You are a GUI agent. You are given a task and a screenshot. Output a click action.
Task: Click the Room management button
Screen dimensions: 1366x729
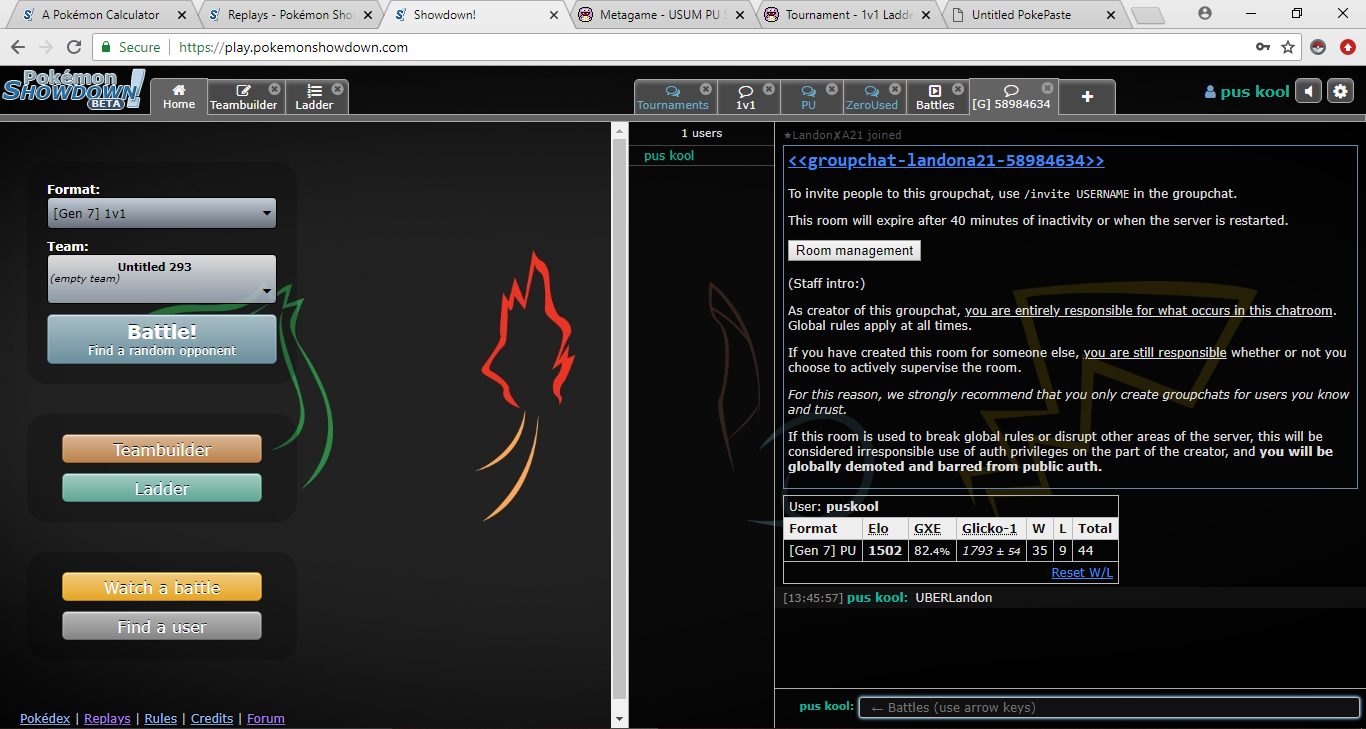[x=854, y=251]
